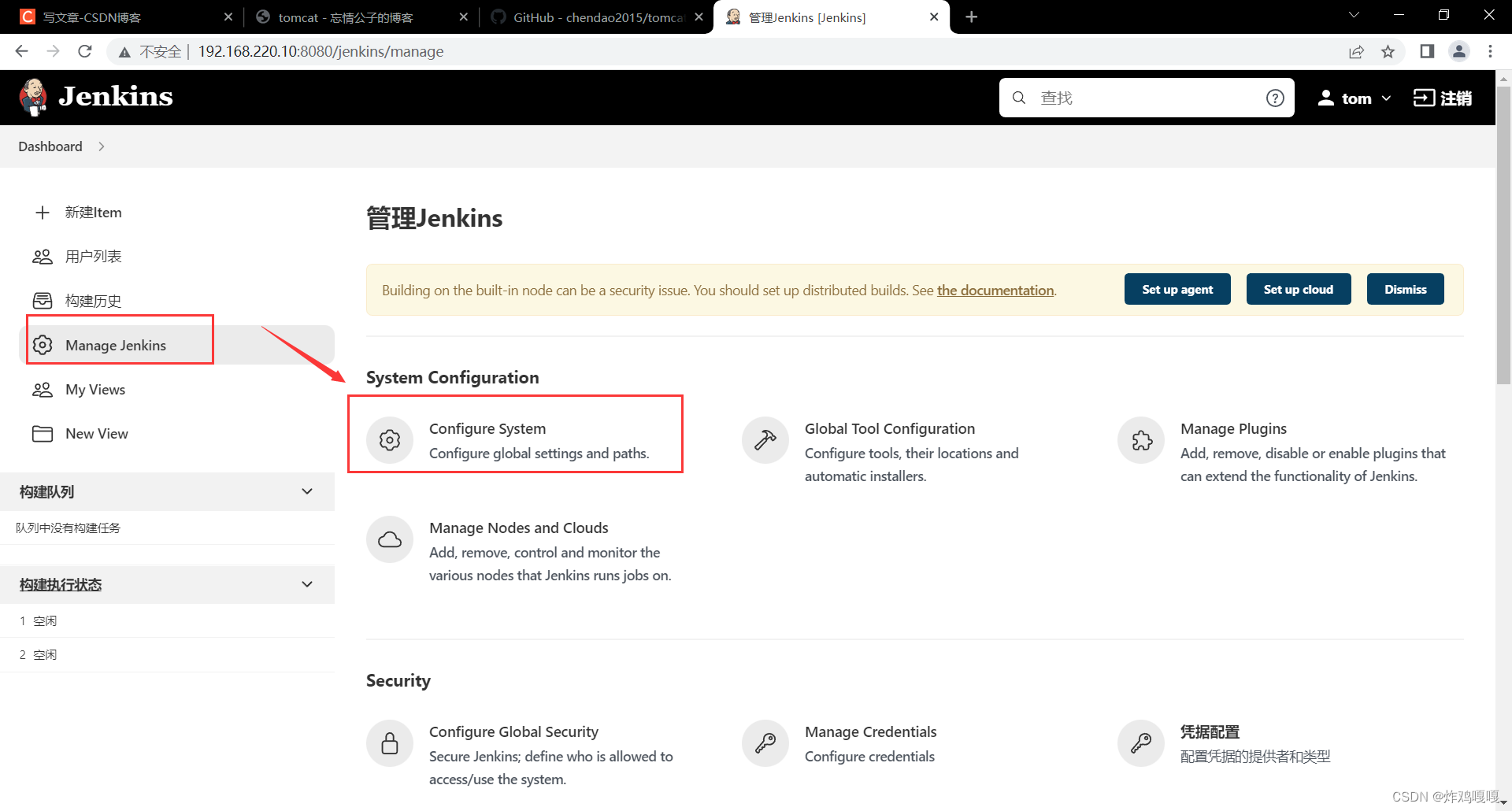
Task: Click the Configure System gear icon
Action: [390, 440]
